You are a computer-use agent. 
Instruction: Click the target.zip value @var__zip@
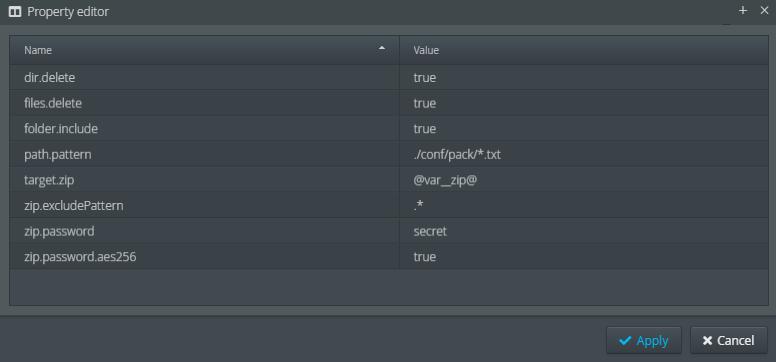pos(445,181)
